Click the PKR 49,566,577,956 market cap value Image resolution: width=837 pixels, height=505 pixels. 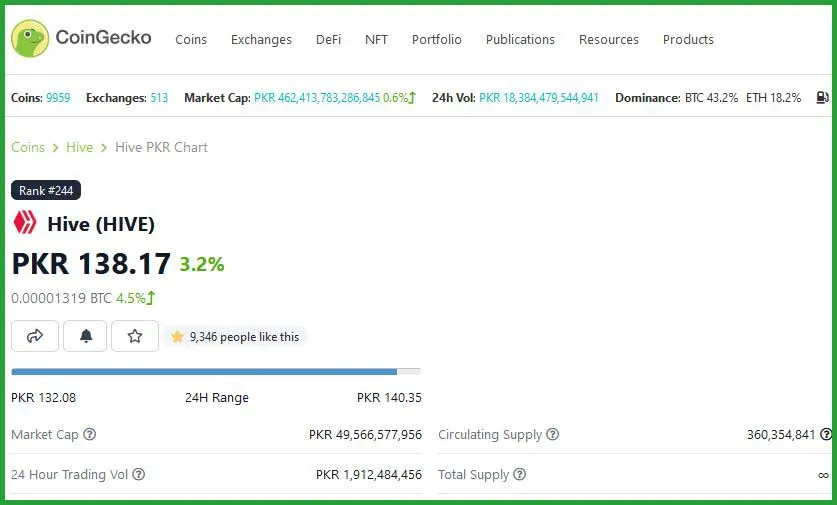point(365,435)
